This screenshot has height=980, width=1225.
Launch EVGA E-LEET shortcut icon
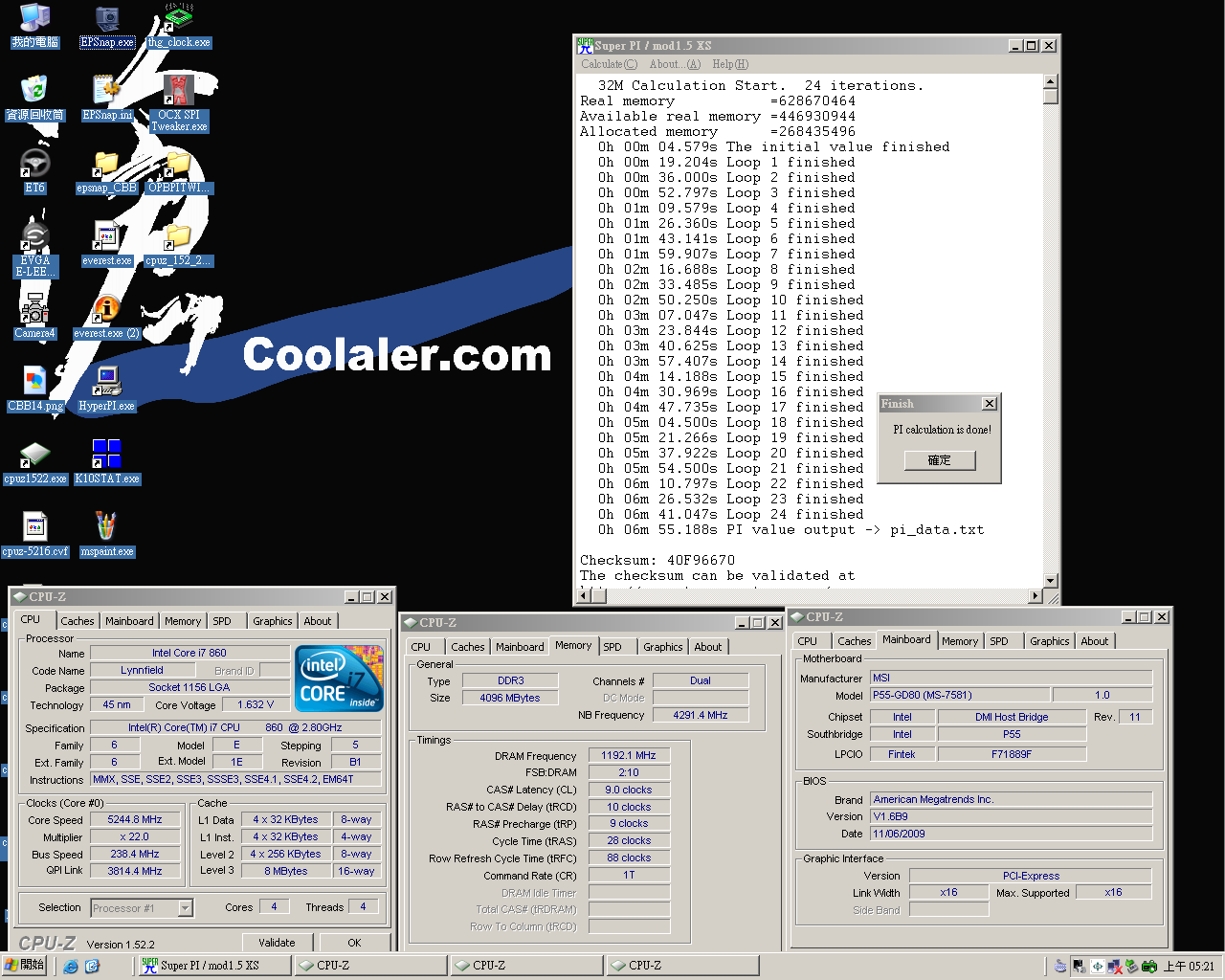click(34, 249)
